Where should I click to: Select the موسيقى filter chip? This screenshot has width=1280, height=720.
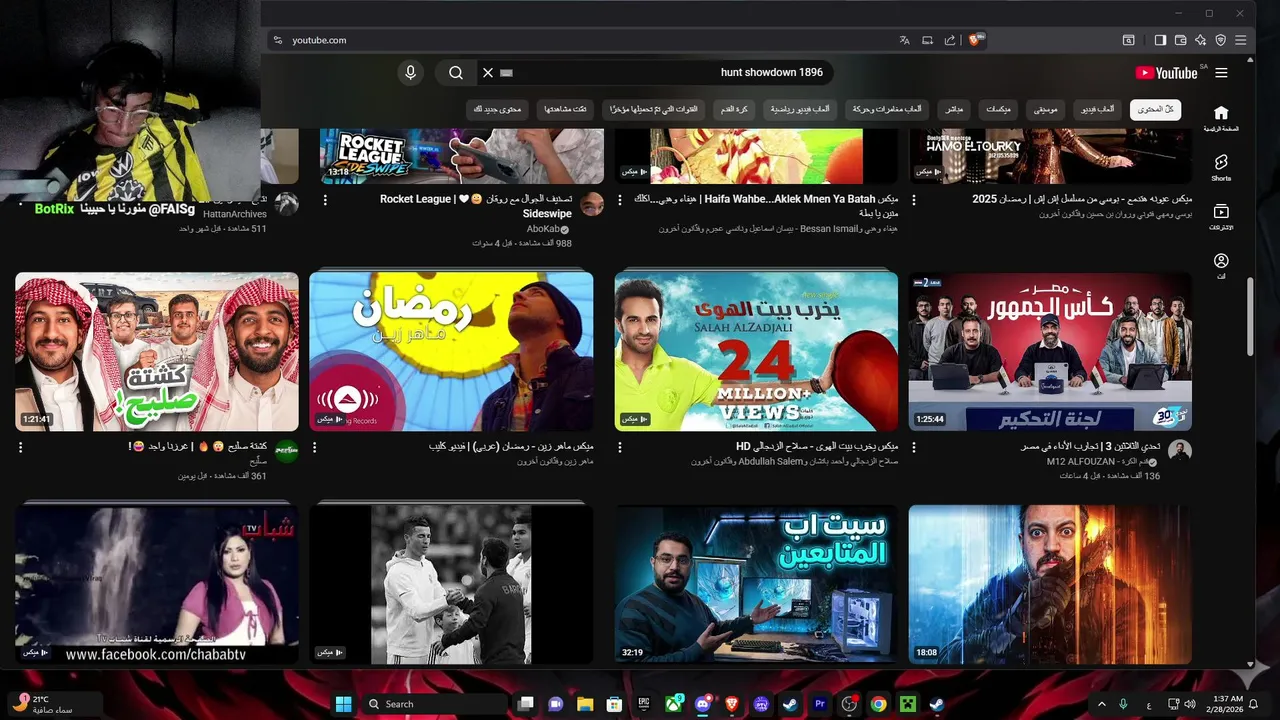click(x=1045, y=109)
